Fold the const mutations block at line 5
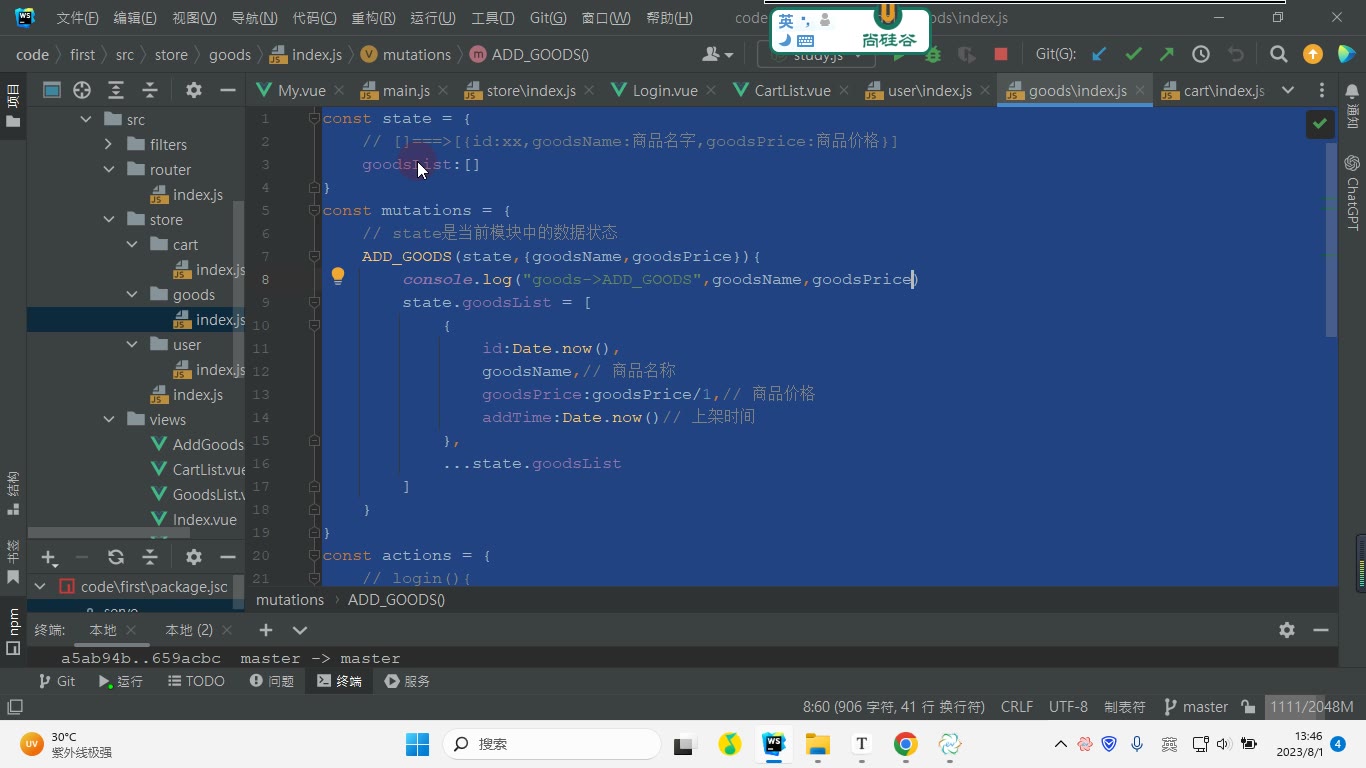This screenshot has height=768, width=1366. pos(314,210)
